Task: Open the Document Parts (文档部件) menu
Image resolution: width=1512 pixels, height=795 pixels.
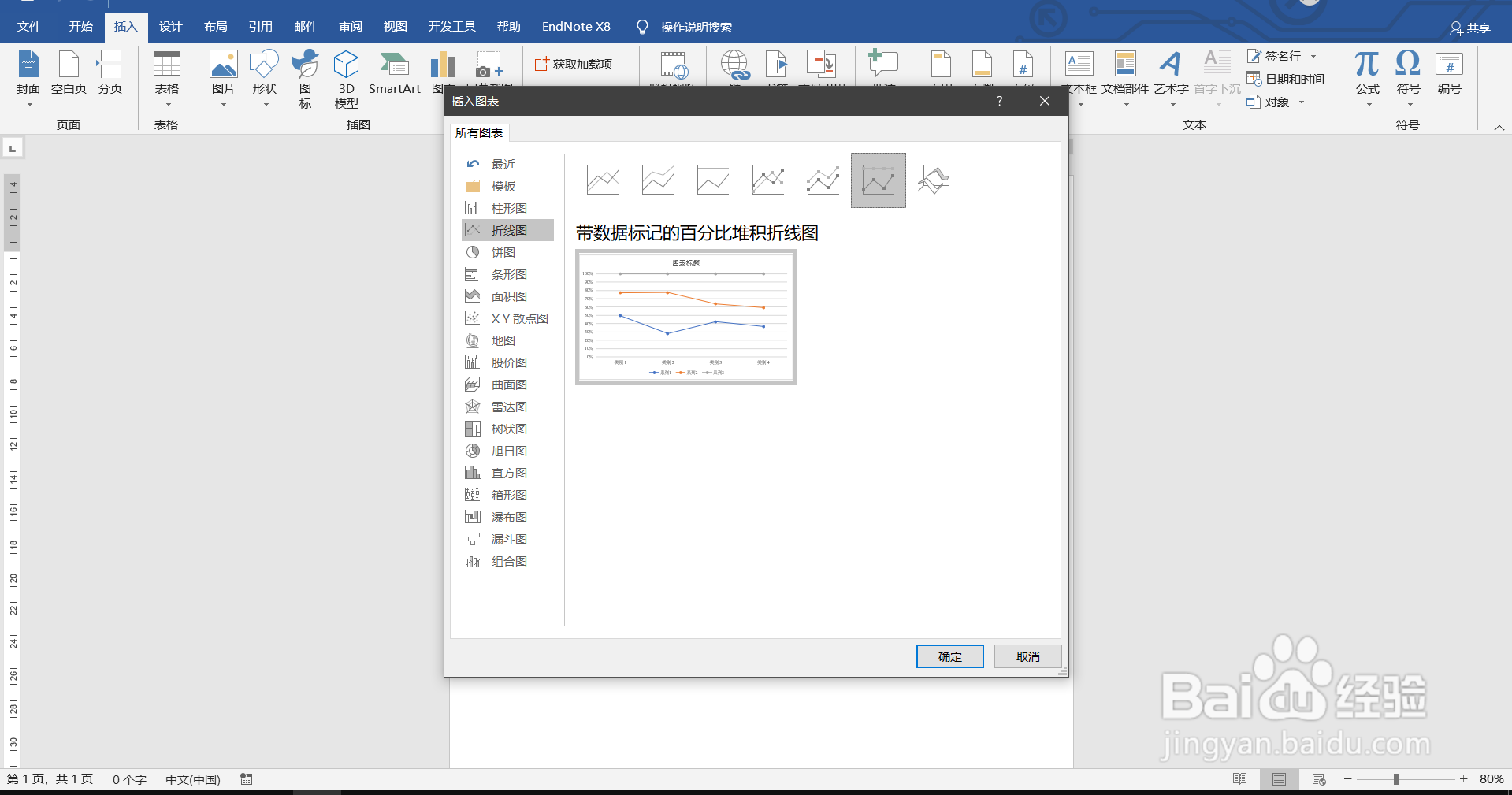Action: (x=1125, y=77)
